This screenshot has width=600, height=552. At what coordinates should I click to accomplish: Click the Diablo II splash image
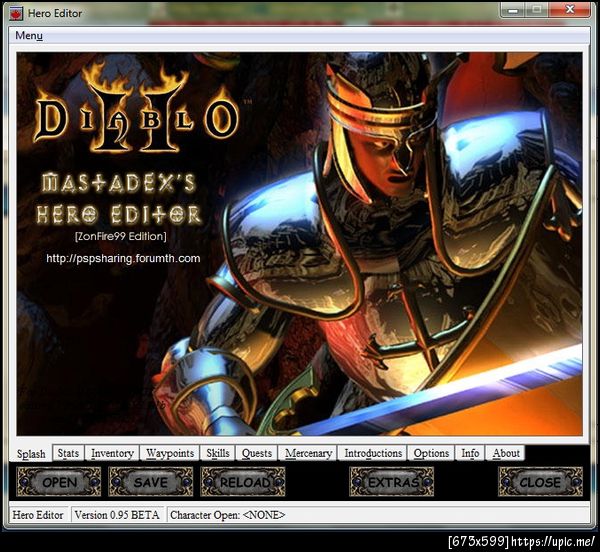pos(300,244)
